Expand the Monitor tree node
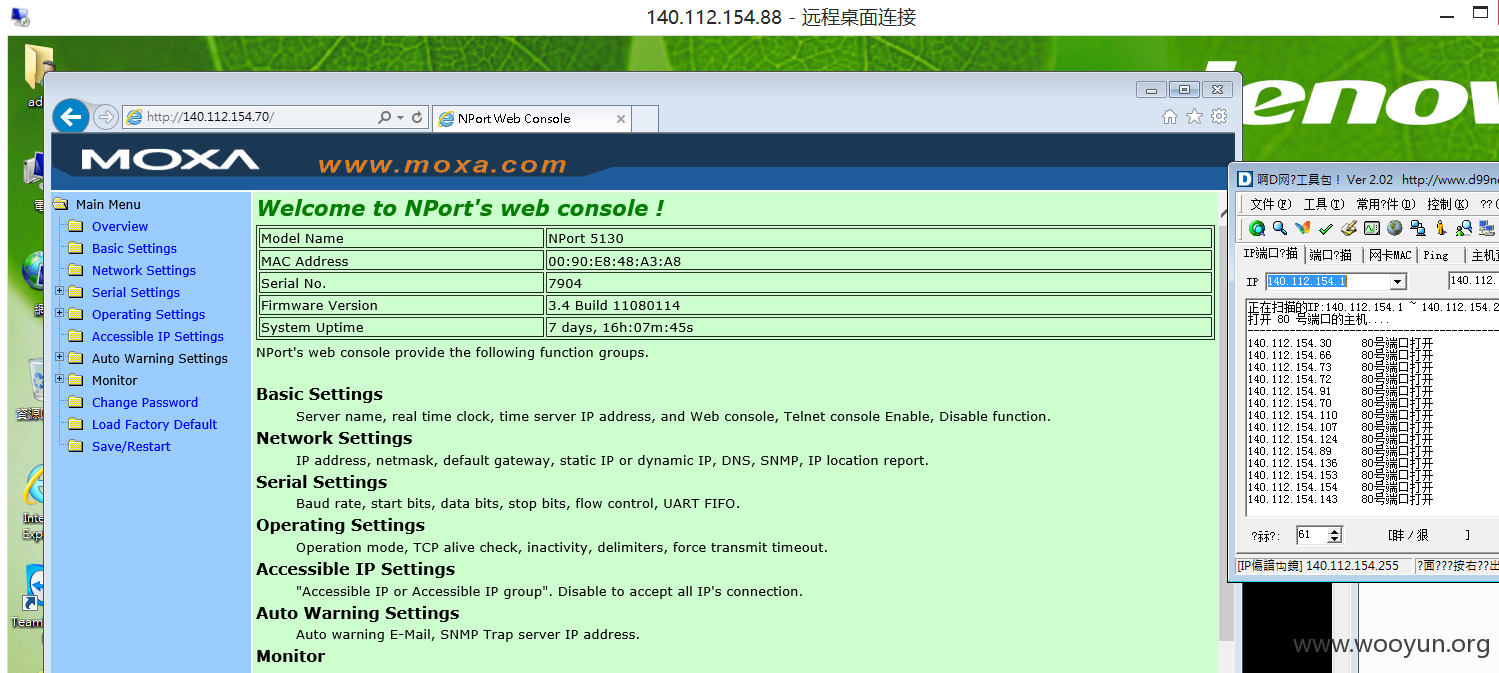Screen dimensions: 1499x673 click(x=60, y=379)
